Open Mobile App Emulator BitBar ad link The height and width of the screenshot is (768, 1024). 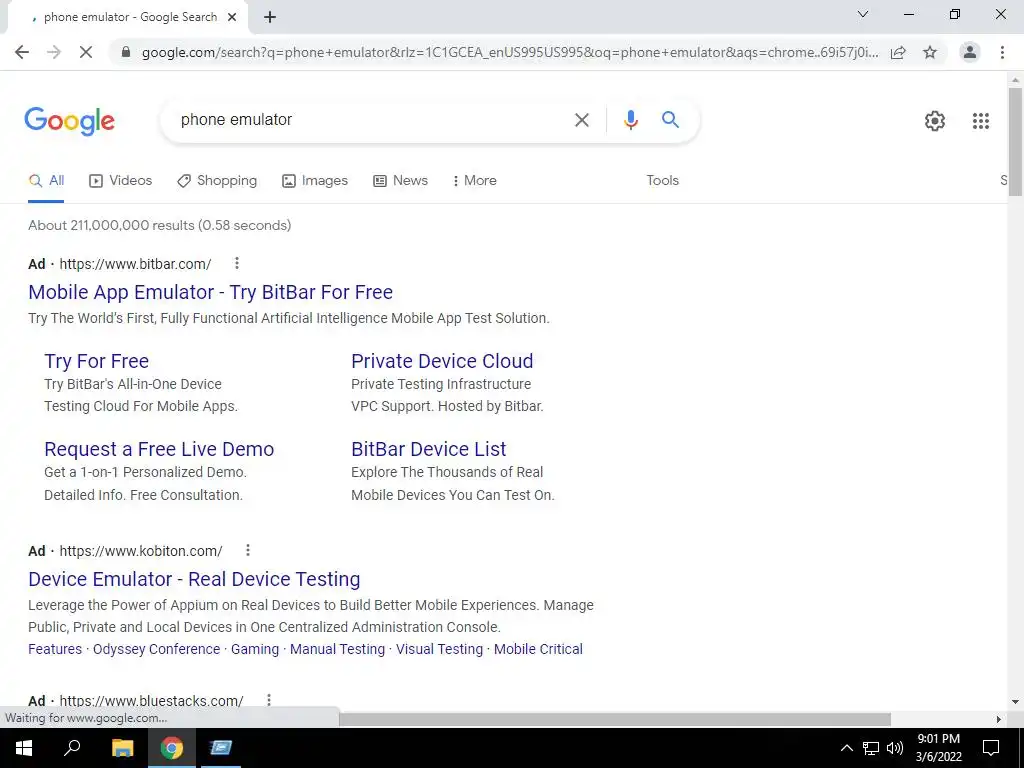tap(210, 292)
